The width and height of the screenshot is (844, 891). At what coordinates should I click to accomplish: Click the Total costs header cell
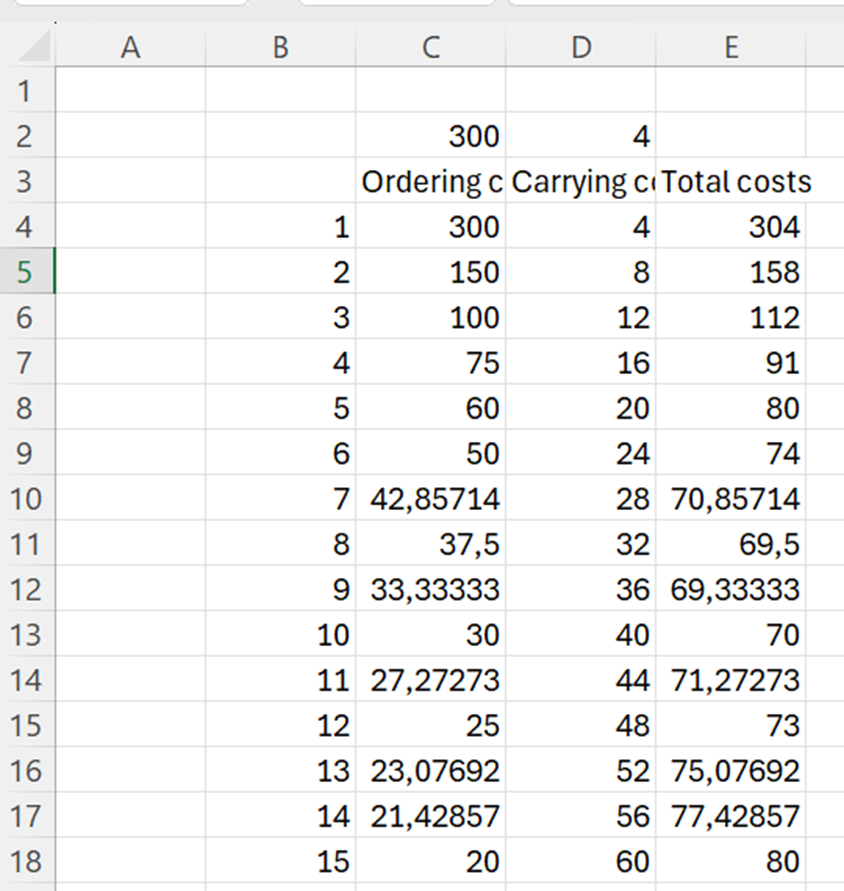tap(731, 181)
